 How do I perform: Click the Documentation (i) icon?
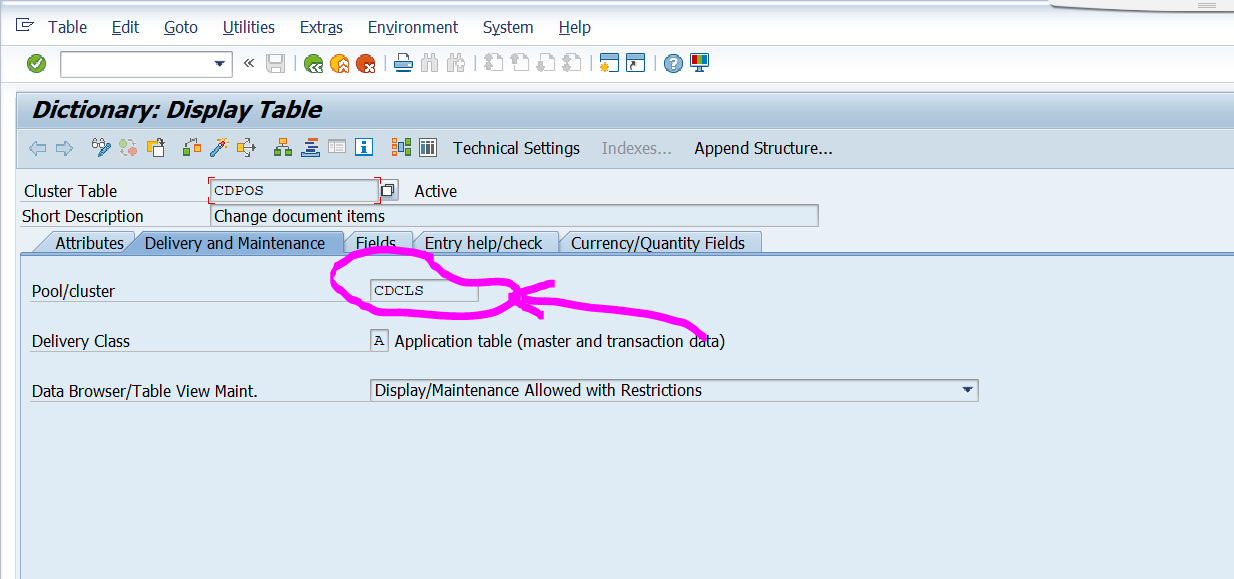point(364,147)
